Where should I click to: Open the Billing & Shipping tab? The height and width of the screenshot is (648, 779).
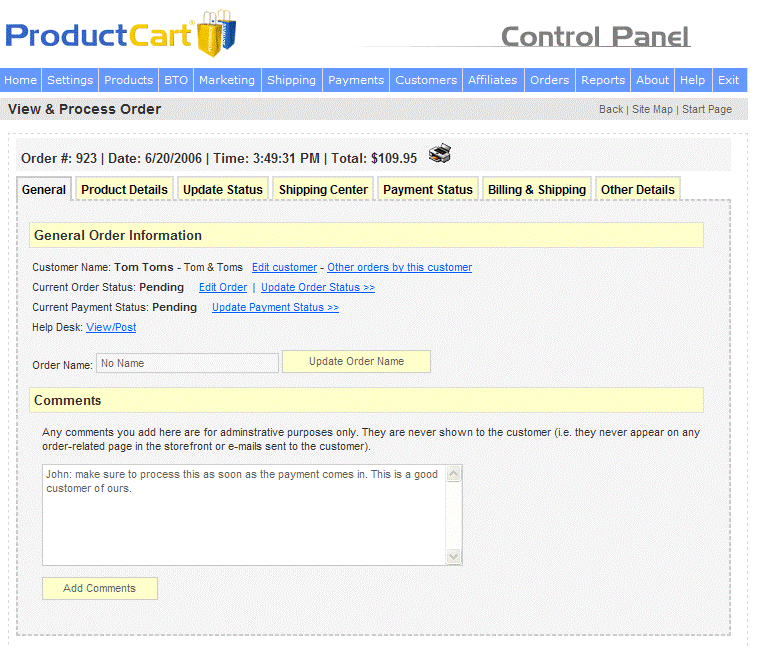pyautogui.click(x=537, y=189)
